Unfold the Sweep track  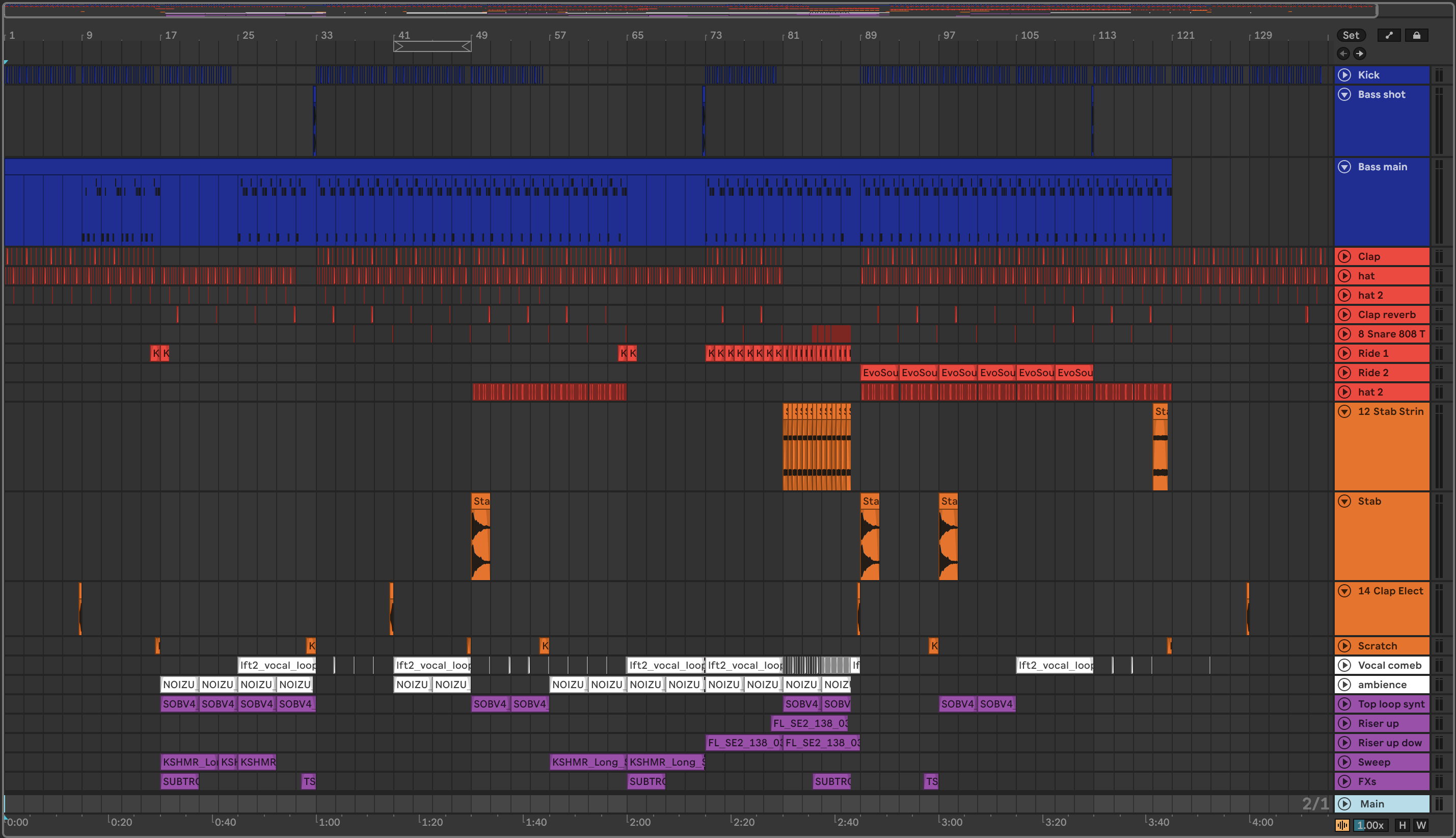pyautogui.click(x=1344, y=762)
